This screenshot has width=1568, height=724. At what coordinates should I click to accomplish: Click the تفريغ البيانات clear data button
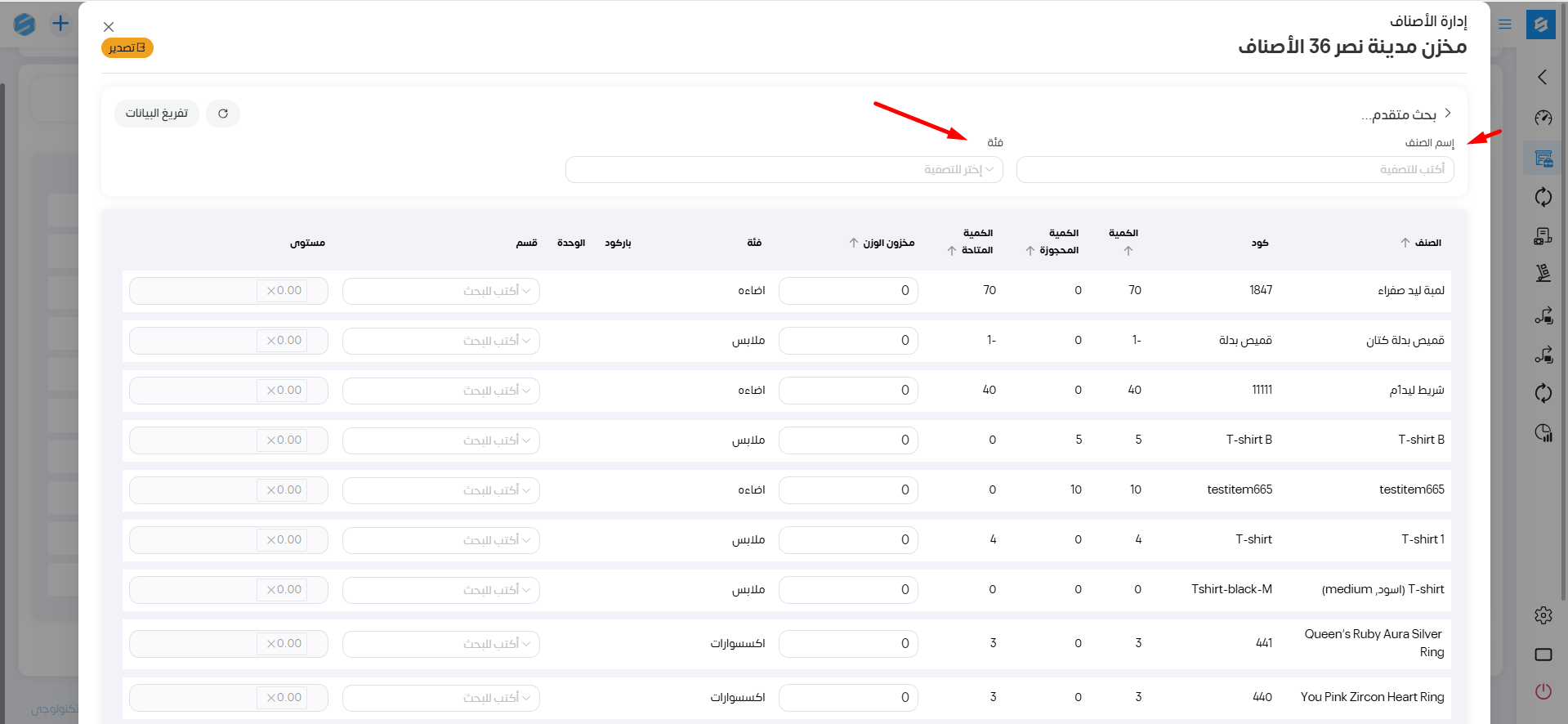pos(157,114)
